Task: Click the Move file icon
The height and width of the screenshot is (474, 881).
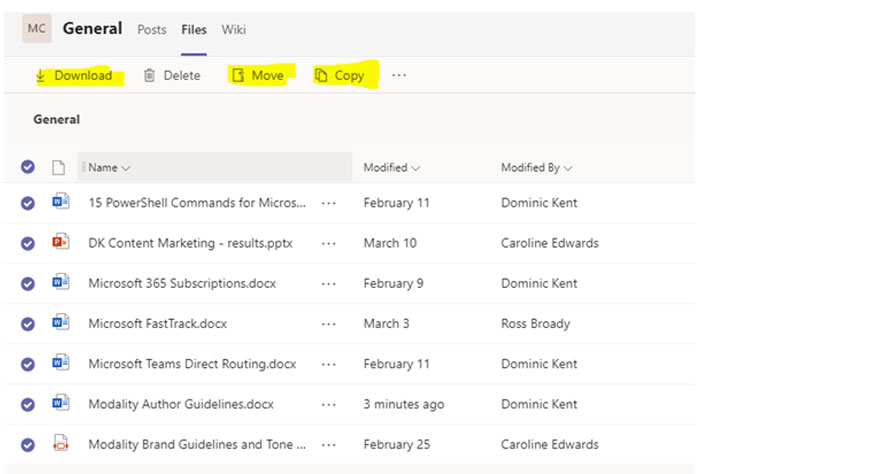Action: [x=238, y=75]
